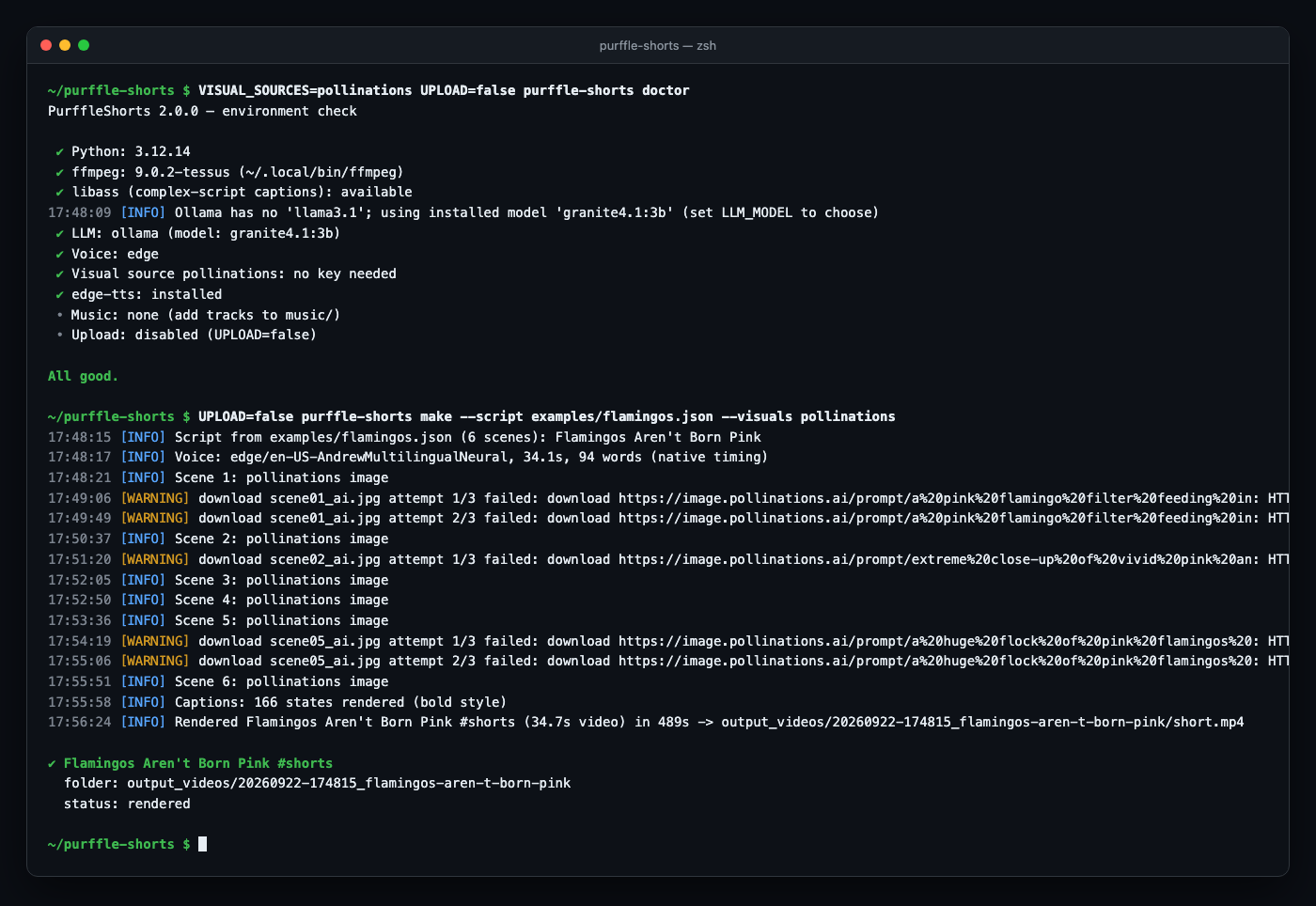
Task: Click the yellow minimize window button
Action: tap(65, 45)
